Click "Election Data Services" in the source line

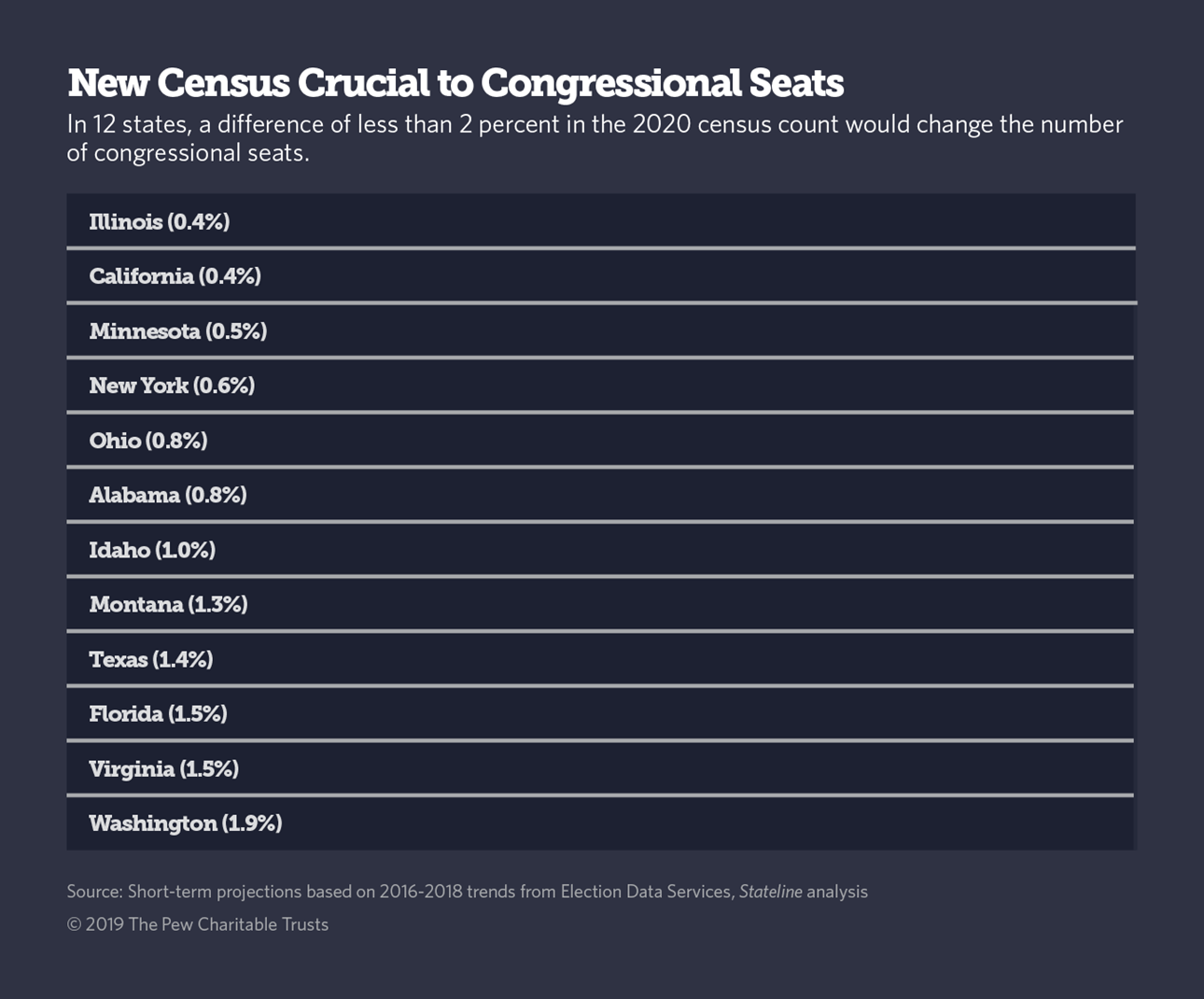tap(646, 892)
